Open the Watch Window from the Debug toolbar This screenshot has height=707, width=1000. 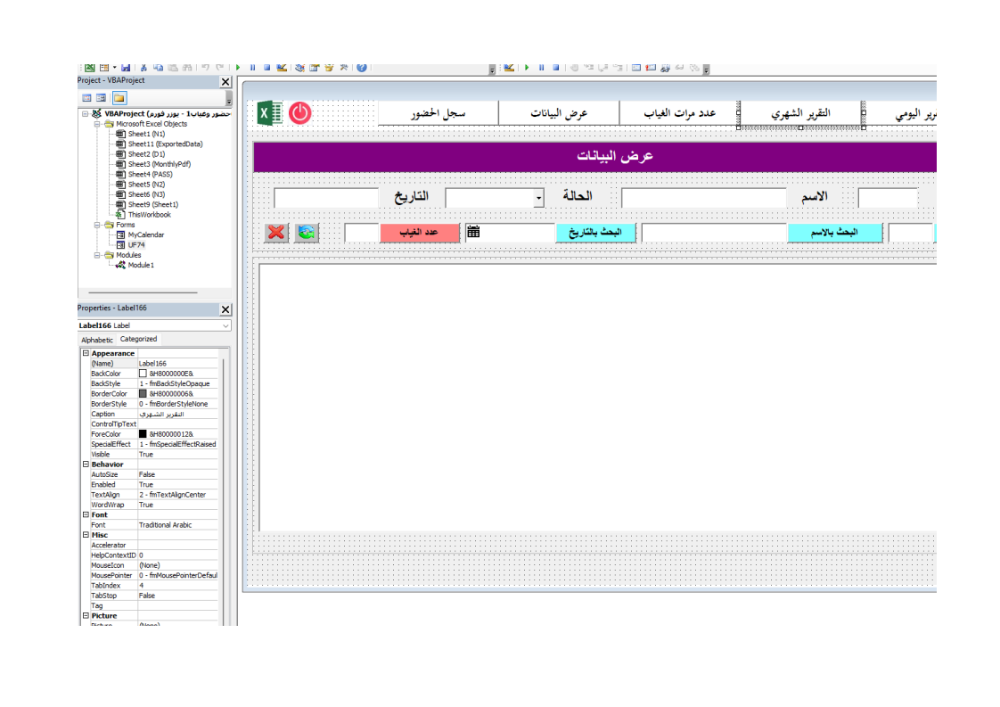click(x=665, y=68)
